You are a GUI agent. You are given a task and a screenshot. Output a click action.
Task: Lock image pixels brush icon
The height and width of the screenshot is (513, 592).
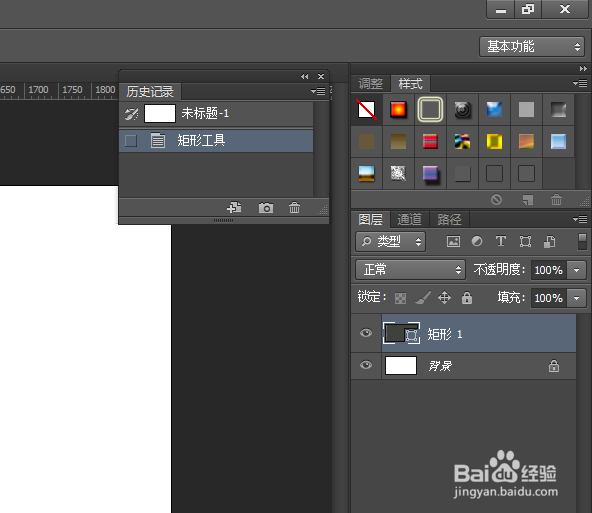point(423,297)
